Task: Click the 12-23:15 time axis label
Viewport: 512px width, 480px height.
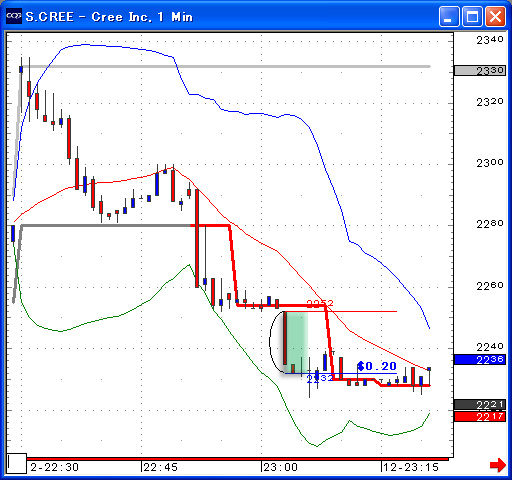Action: coord(411,467)
